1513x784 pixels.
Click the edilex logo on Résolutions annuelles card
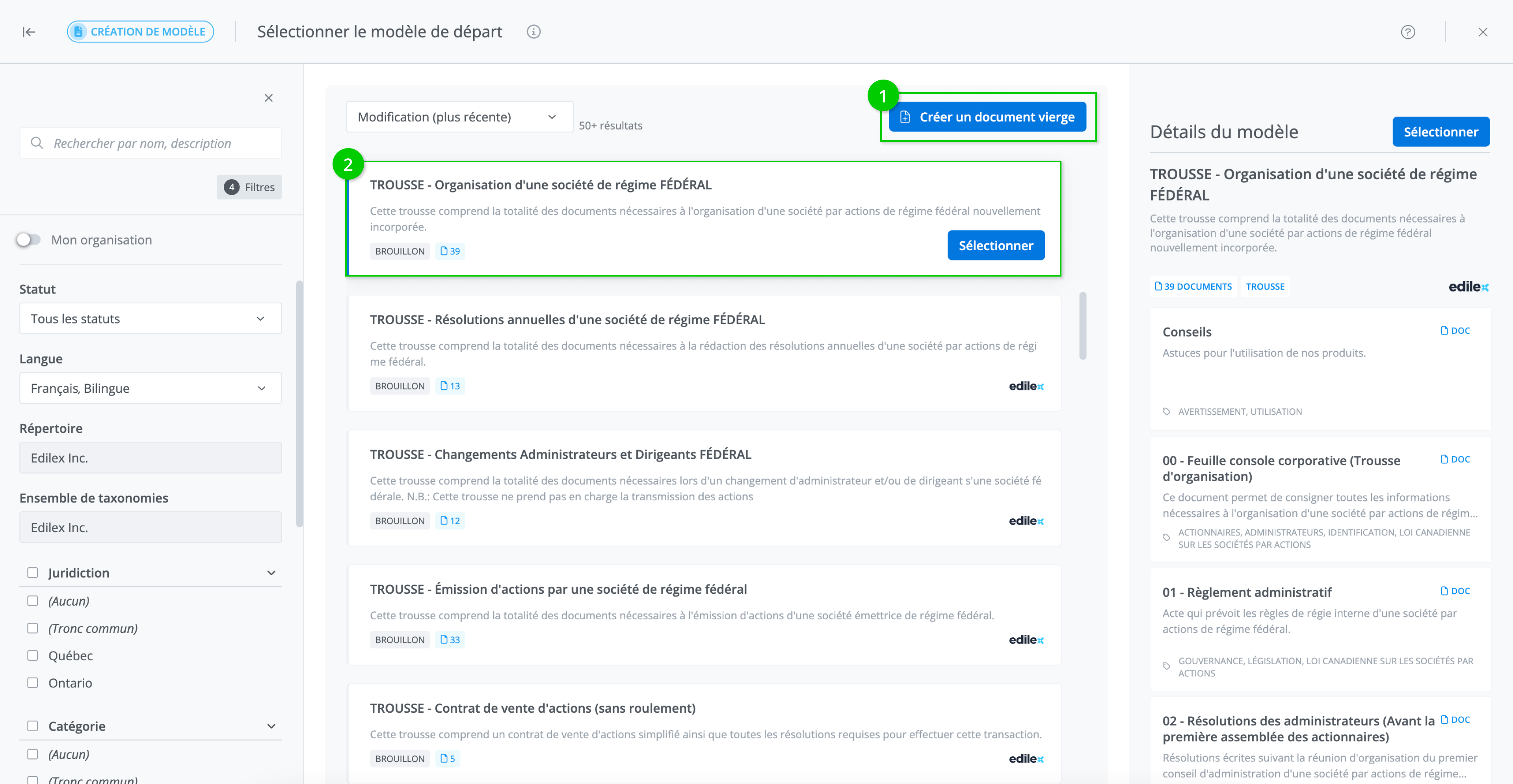coord(1026,386)
